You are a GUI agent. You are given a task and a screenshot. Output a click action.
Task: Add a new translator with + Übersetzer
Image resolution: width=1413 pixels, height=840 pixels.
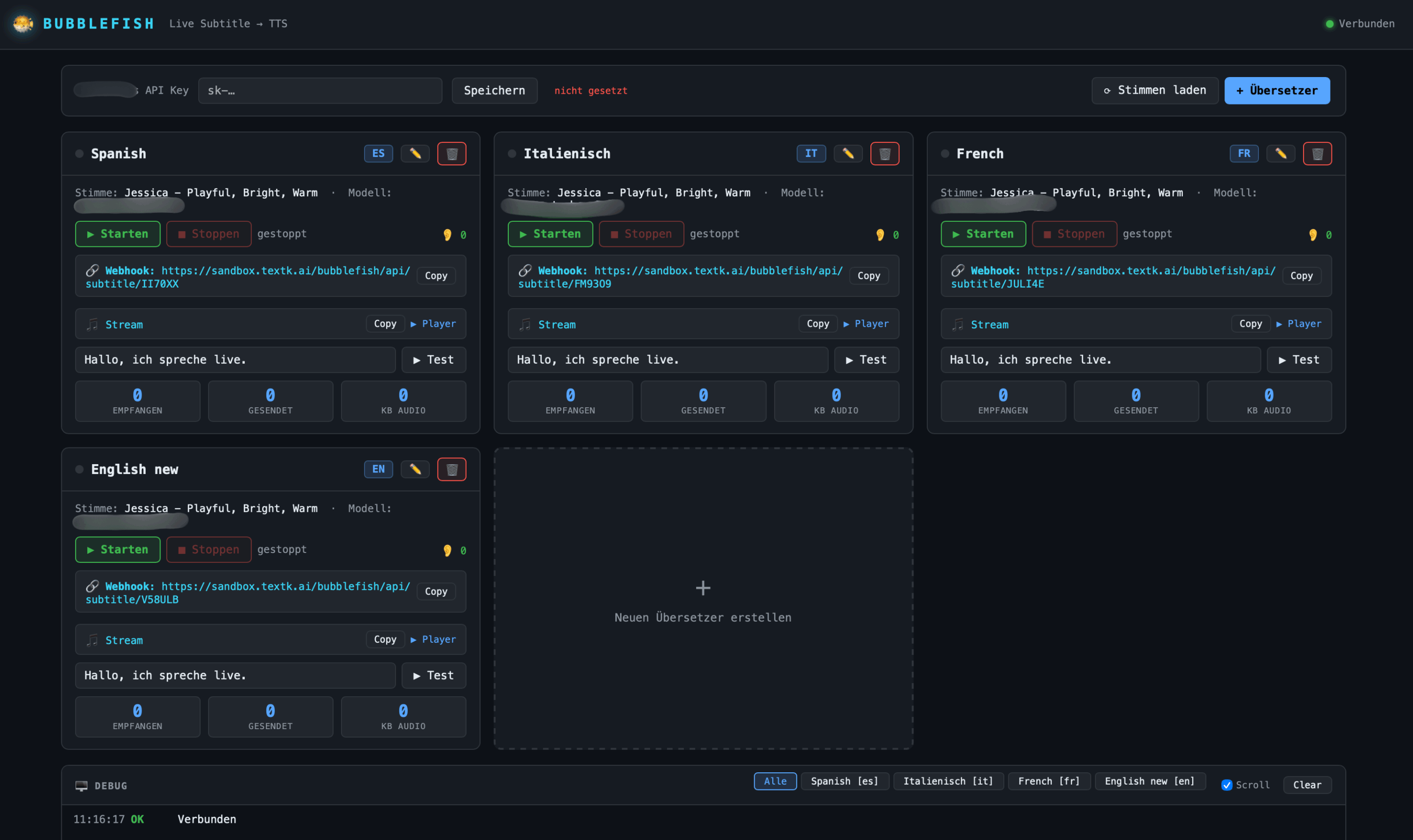(1277, 91)
